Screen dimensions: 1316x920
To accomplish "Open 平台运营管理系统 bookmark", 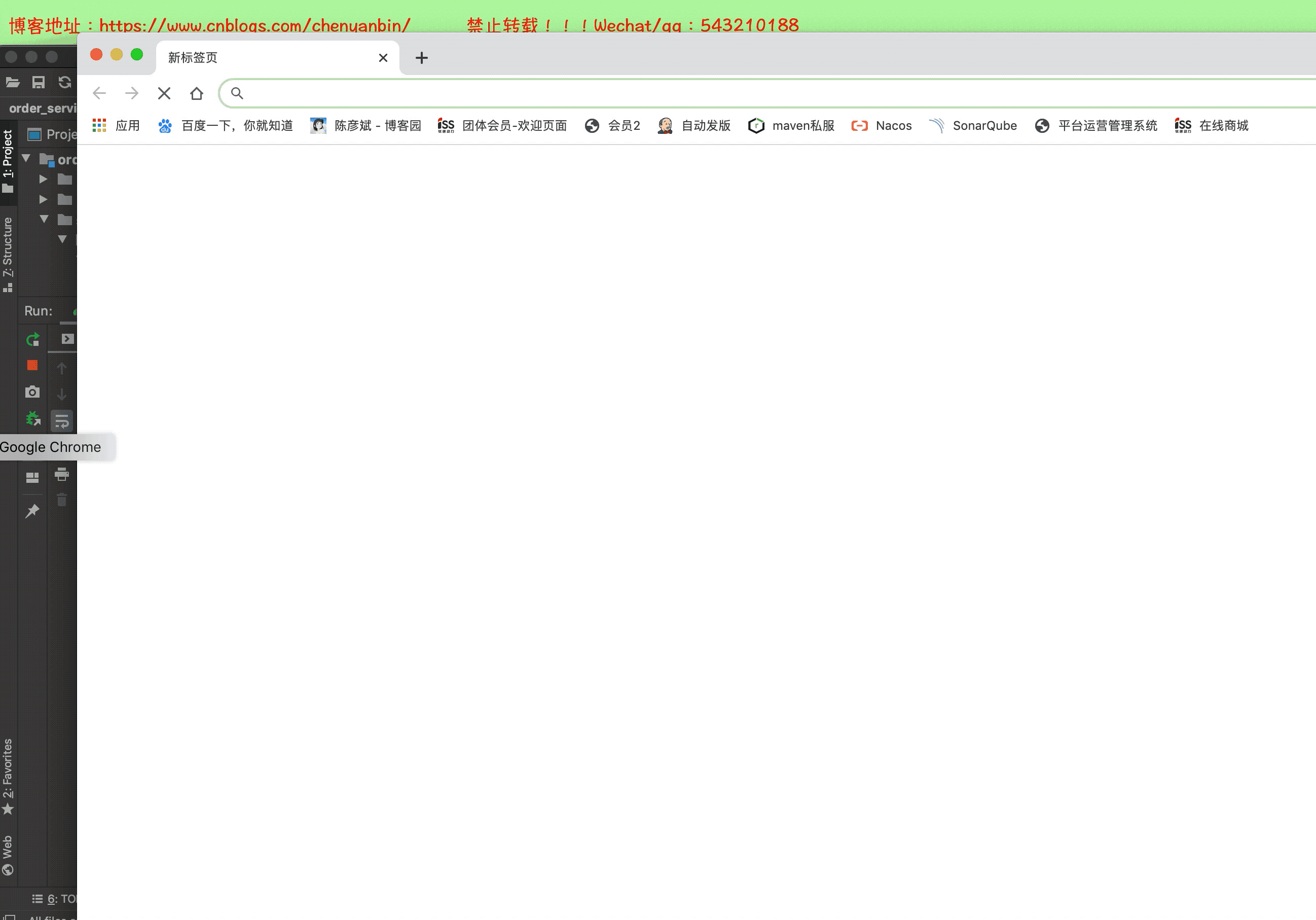I will (x=1096, y=126).
